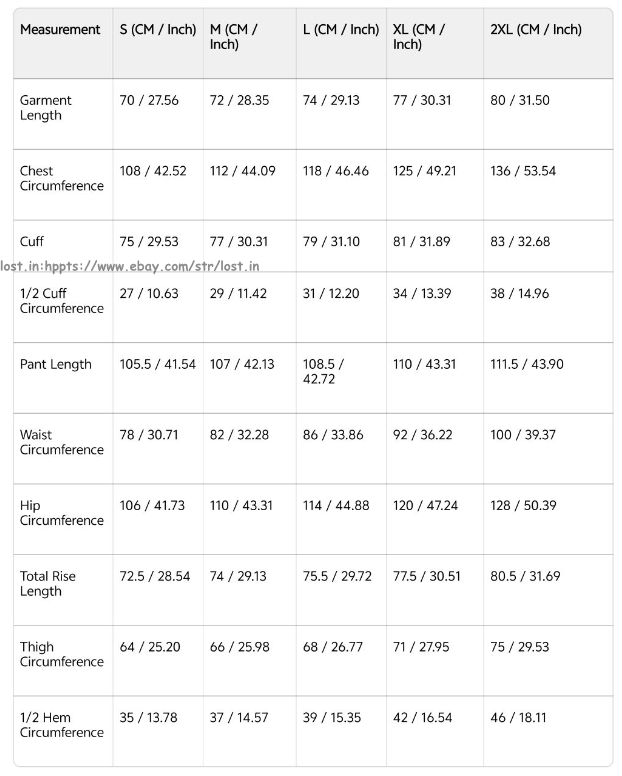This screenshot has width=622, height=776.
Task: Click the "1/2 Hem Circumference" row label
Action: (62, 725)
